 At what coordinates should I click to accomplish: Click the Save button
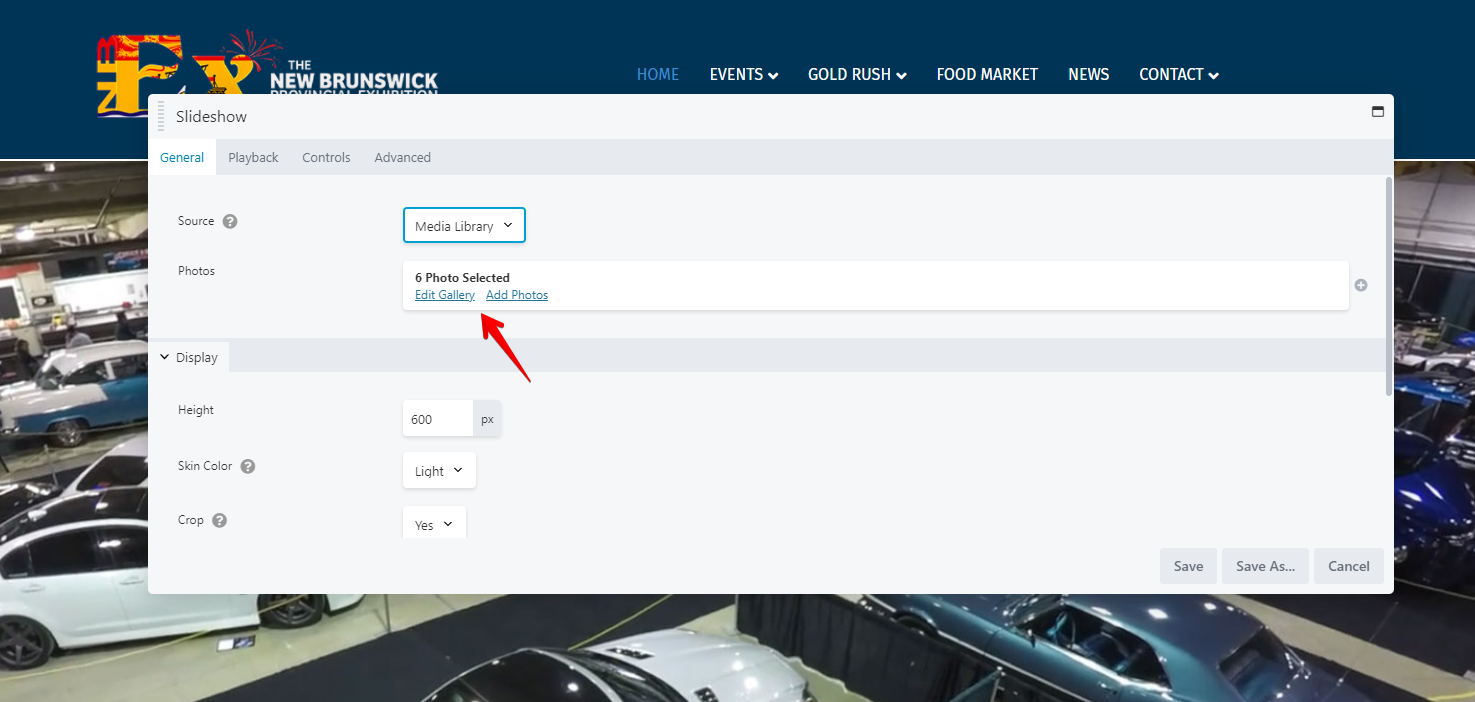coord(1188,566)
